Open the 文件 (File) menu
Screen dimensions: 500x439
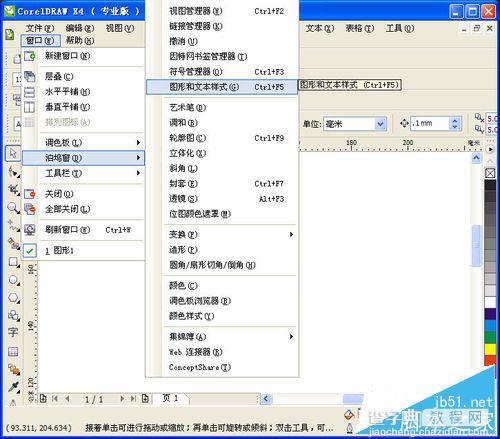coord(40,28)
